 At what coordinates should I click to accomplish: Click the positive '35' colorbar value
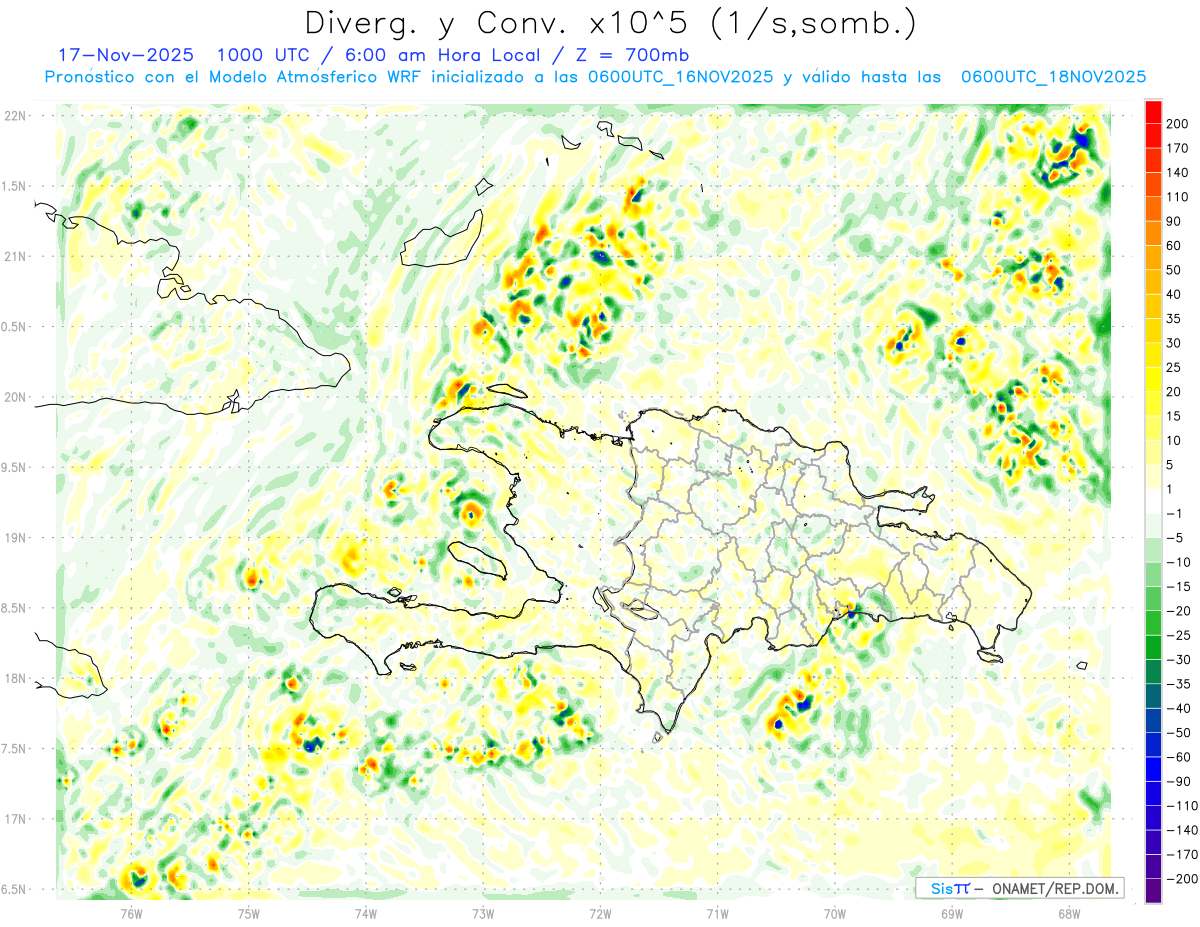1174,318
